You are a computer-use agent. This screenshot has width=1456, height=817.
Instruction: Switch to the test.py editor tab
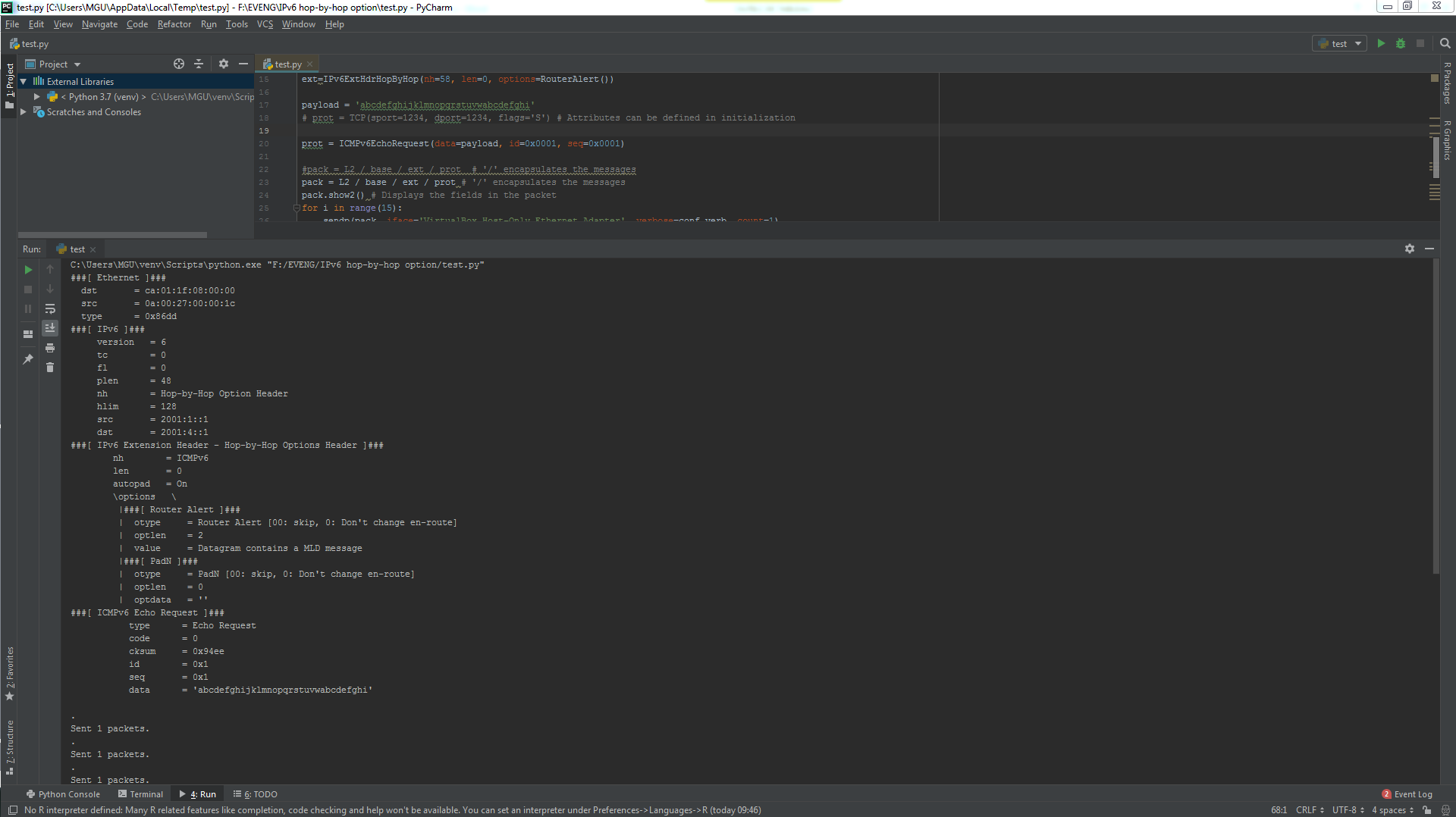[x=287, y=64]
